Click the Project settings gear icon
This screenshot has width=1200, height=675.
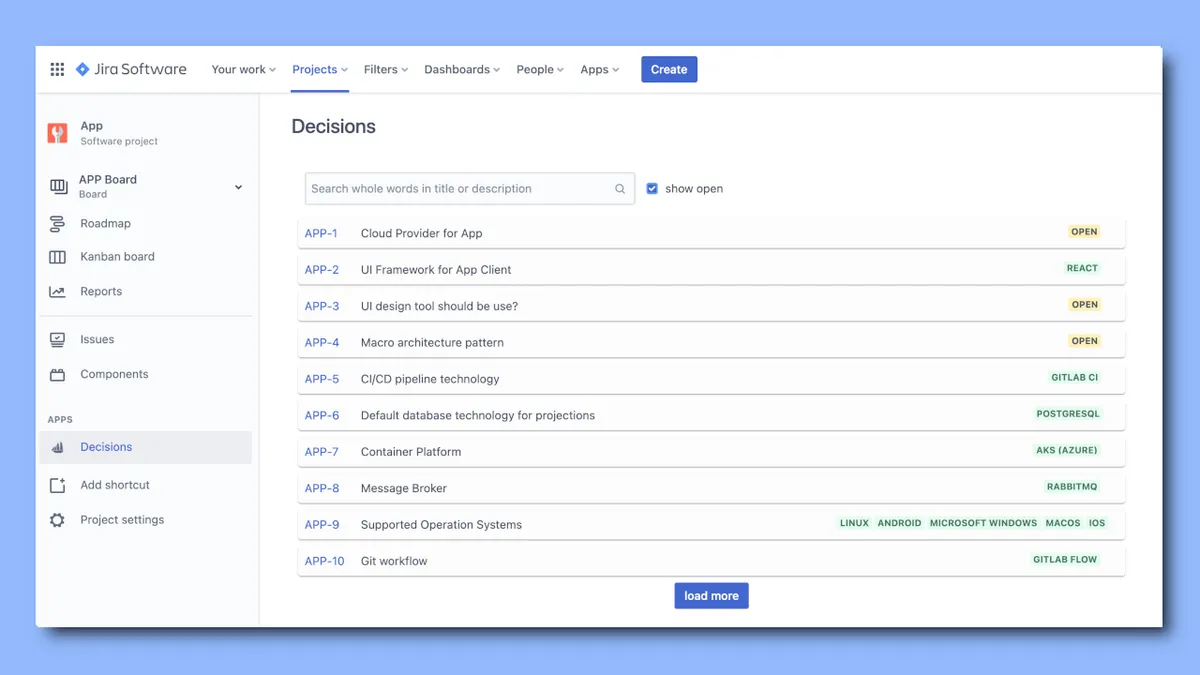[x=58, y=520]
